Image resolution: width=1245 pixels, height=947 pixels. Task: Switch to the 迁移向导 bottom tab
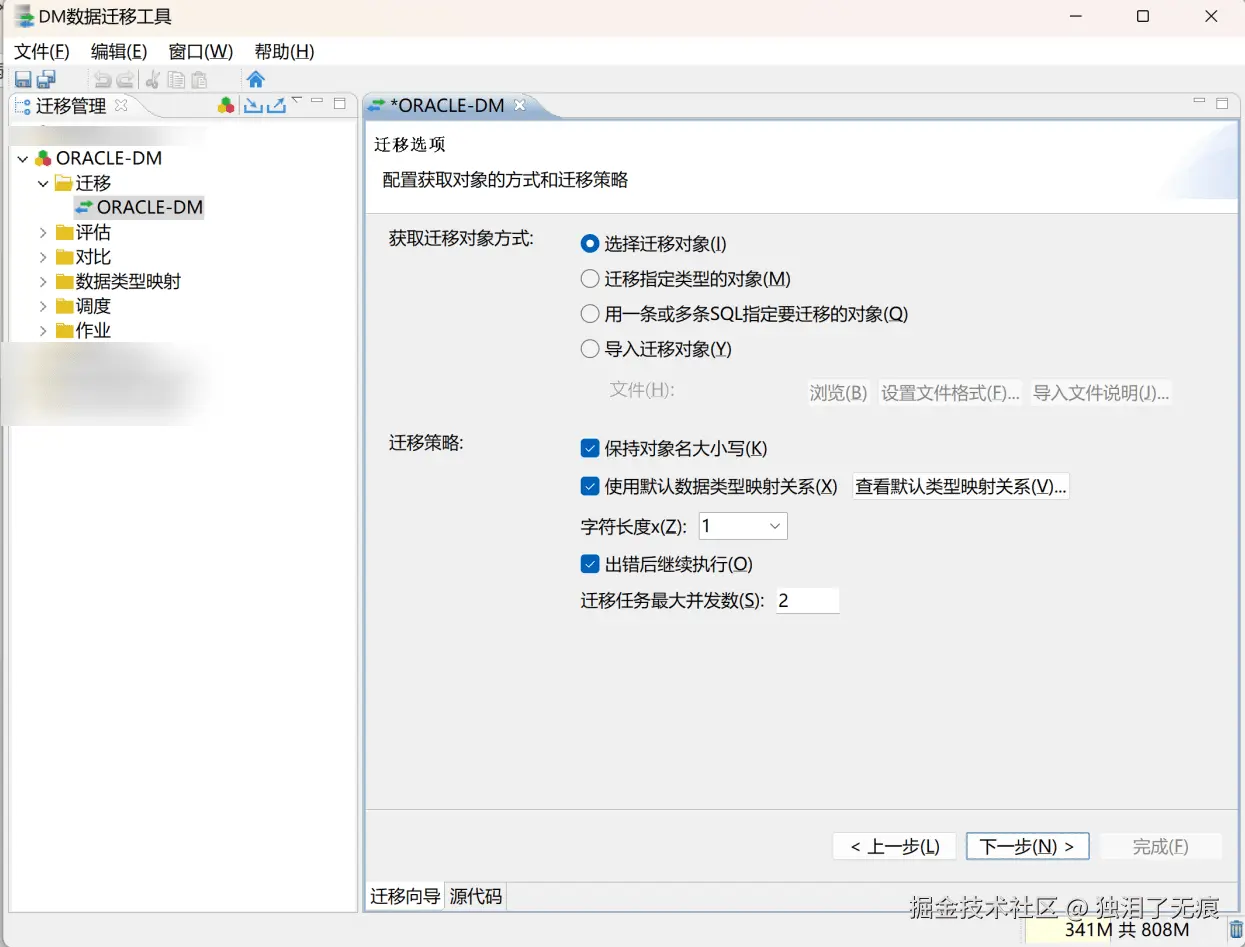tap(405, 896)
